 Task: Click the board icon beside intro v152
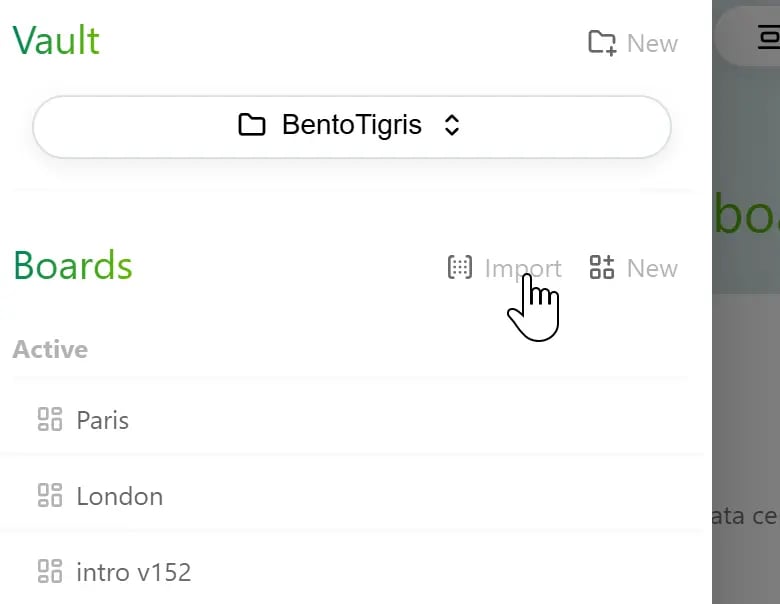click(50, 571)
